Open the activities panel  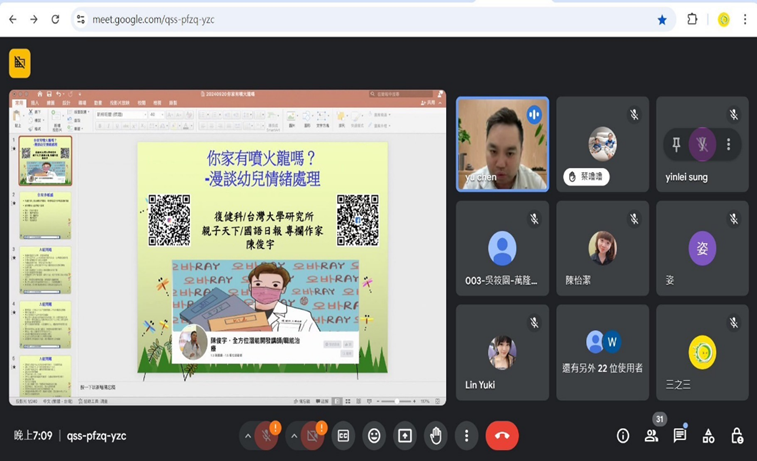click(x=708, y=436)
